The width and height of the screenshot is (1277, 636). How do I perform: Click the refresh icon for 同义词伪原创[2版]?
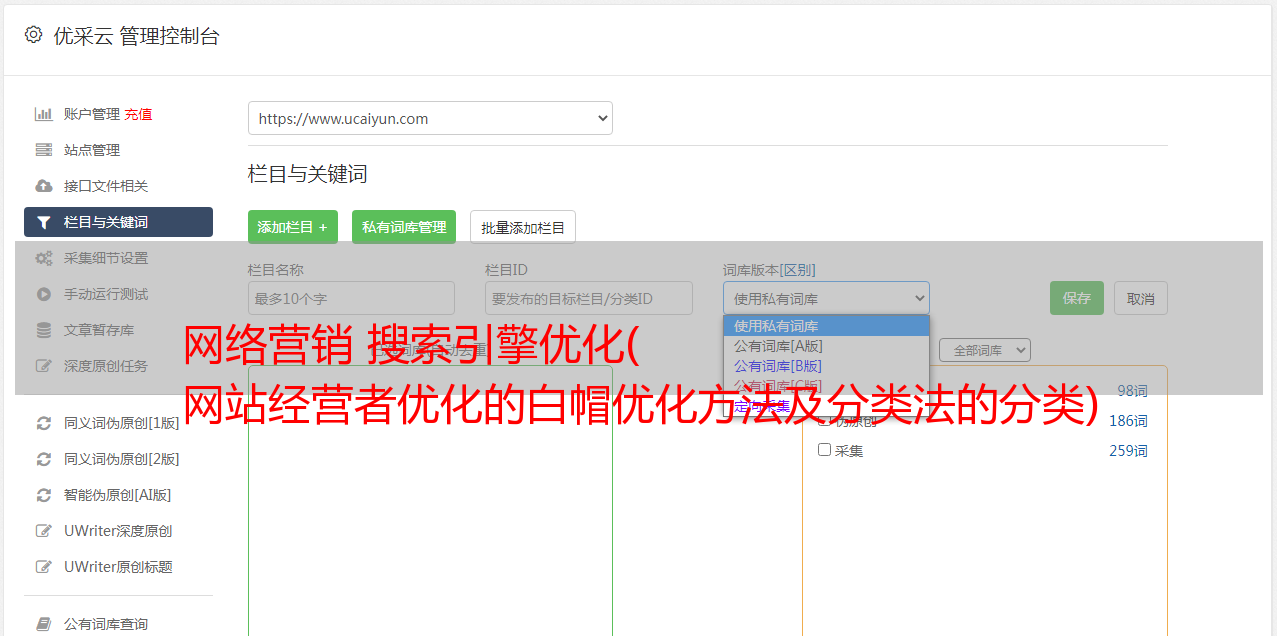[x=43, y=459]
